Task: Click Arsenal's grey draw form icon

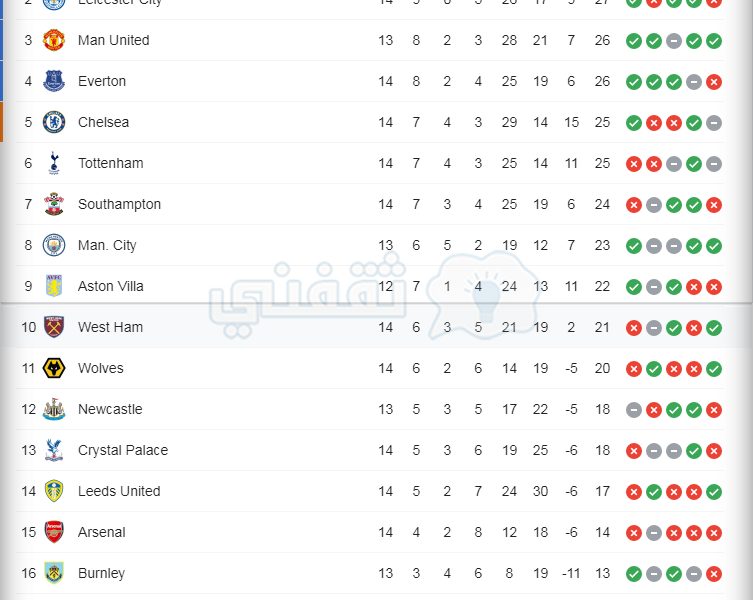Action: tap(654, 533)
